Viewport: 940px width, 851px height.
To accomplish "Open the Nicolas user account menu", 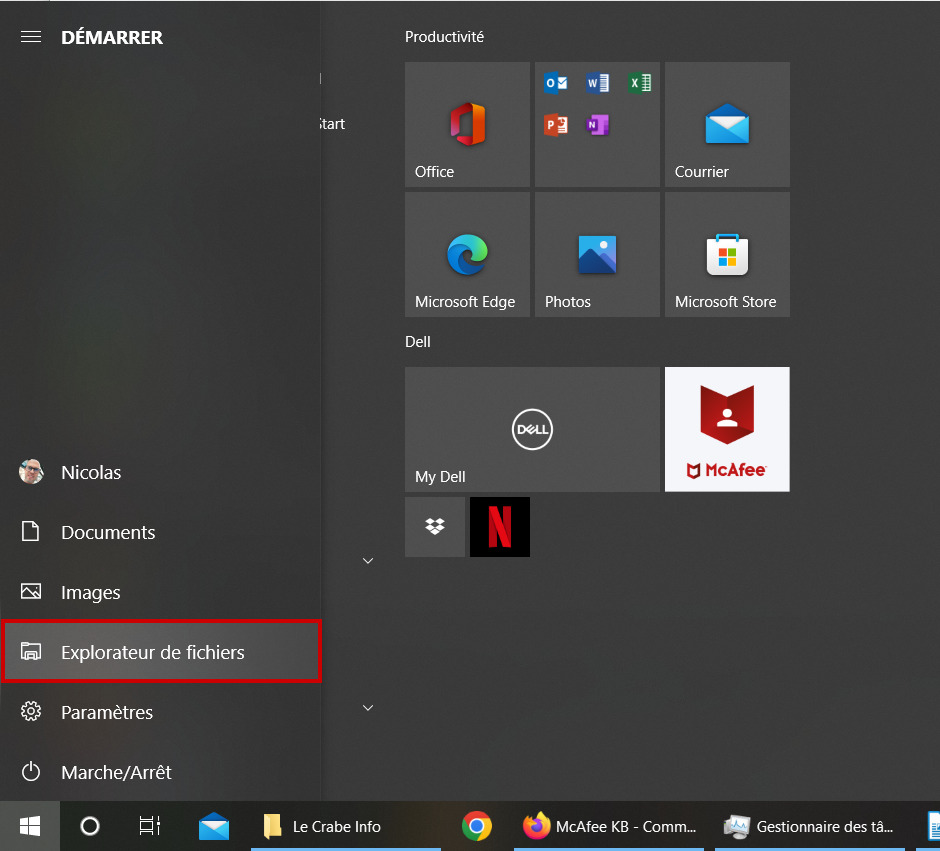I will (x=161, y=472).
